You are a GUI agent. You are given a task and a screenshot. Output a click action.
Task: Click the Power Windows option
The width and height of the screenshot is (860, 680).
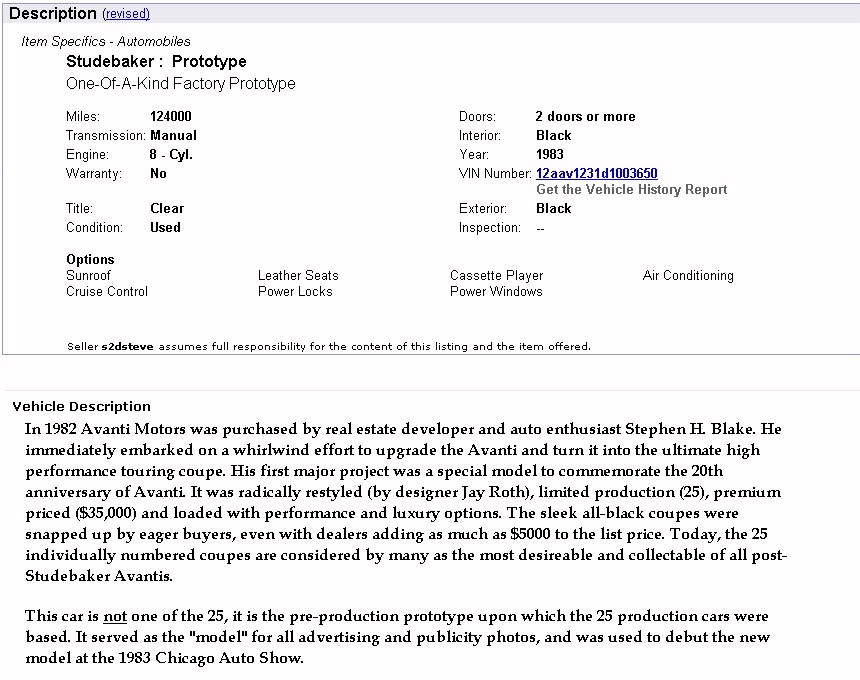pyautogui.click(x=496, y=291)
